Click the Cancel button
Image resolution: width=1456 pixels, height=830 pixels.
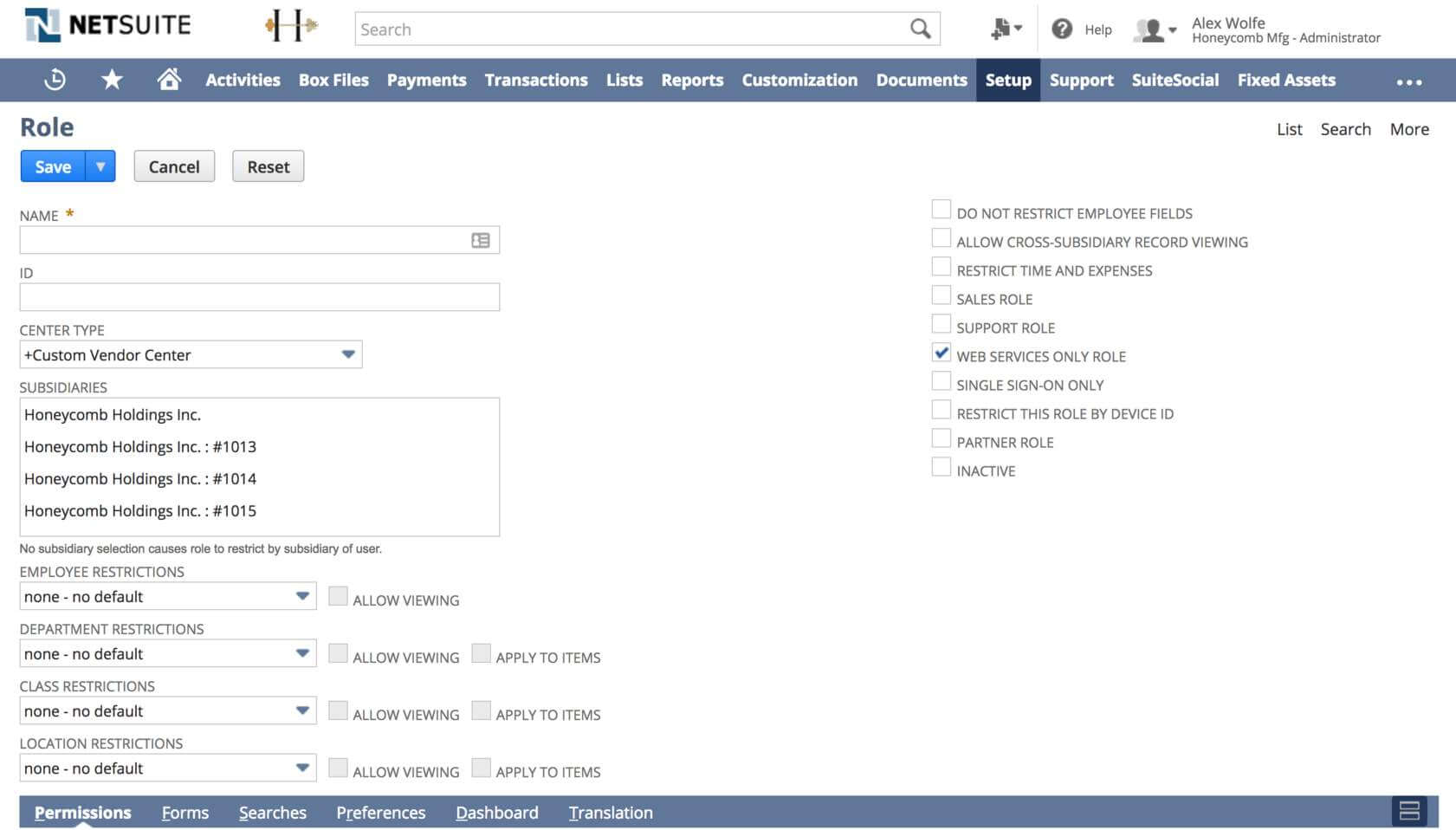tap(174, 165)
